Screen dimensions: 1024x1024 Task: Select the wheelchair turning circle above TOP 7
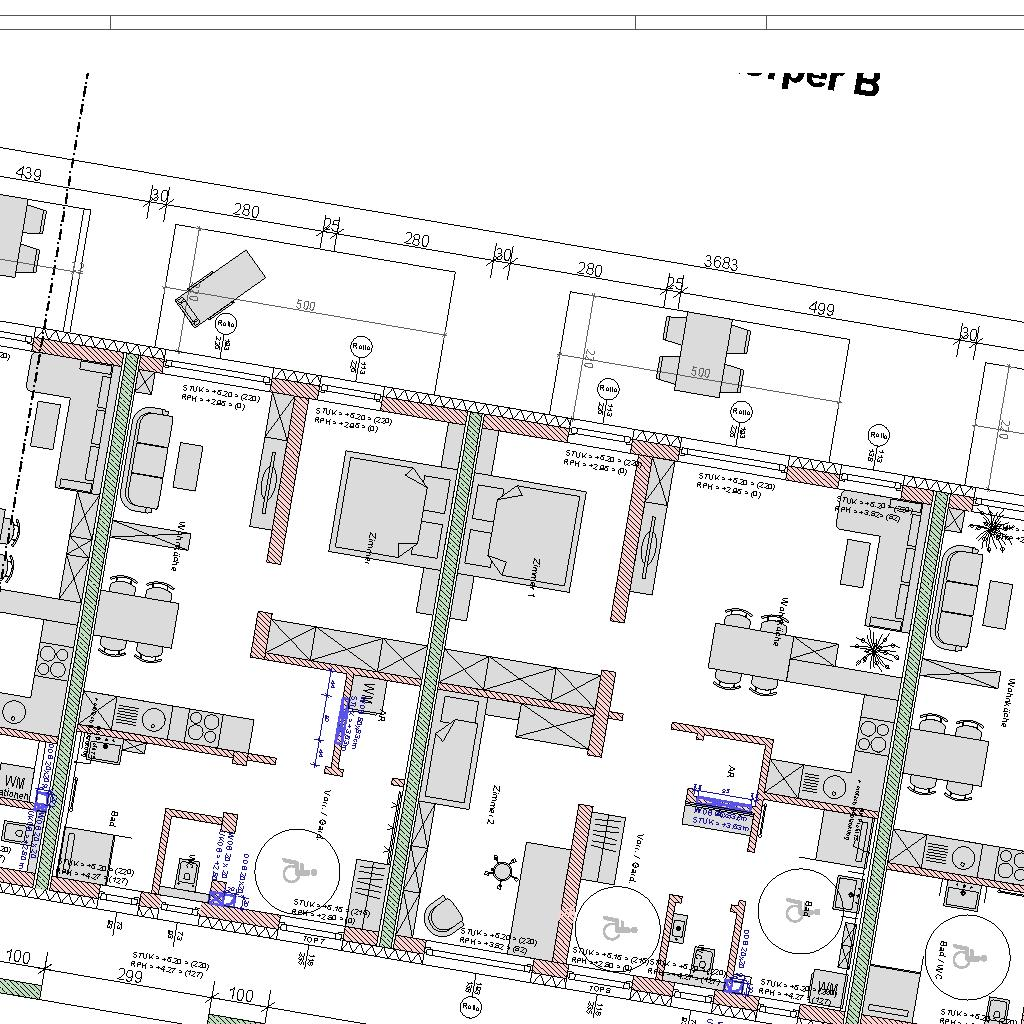click(x=297, y=870)
